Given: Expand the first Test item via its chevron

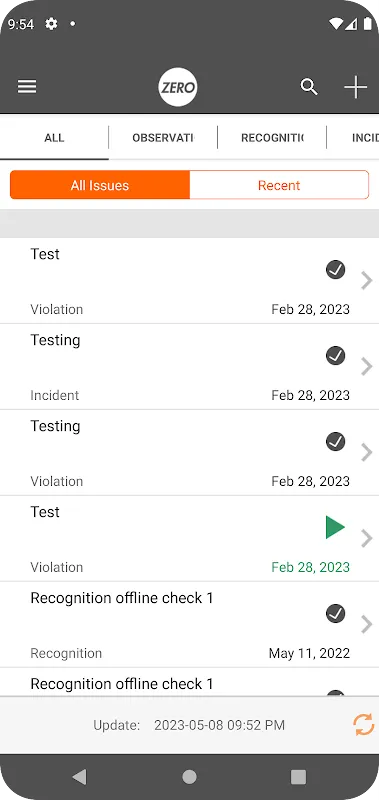Looking at the screenshot, I should tap(366, 281).
